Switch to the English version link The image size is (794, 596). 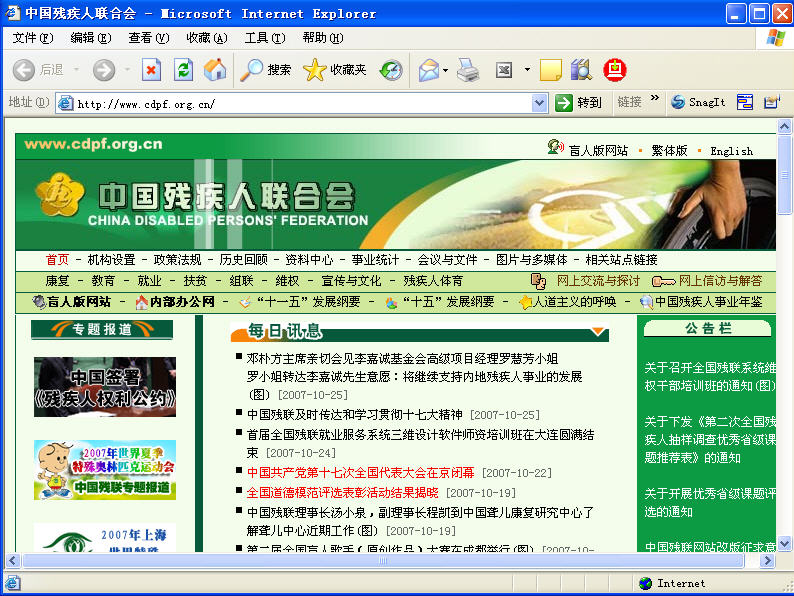[x=731, y=151]
